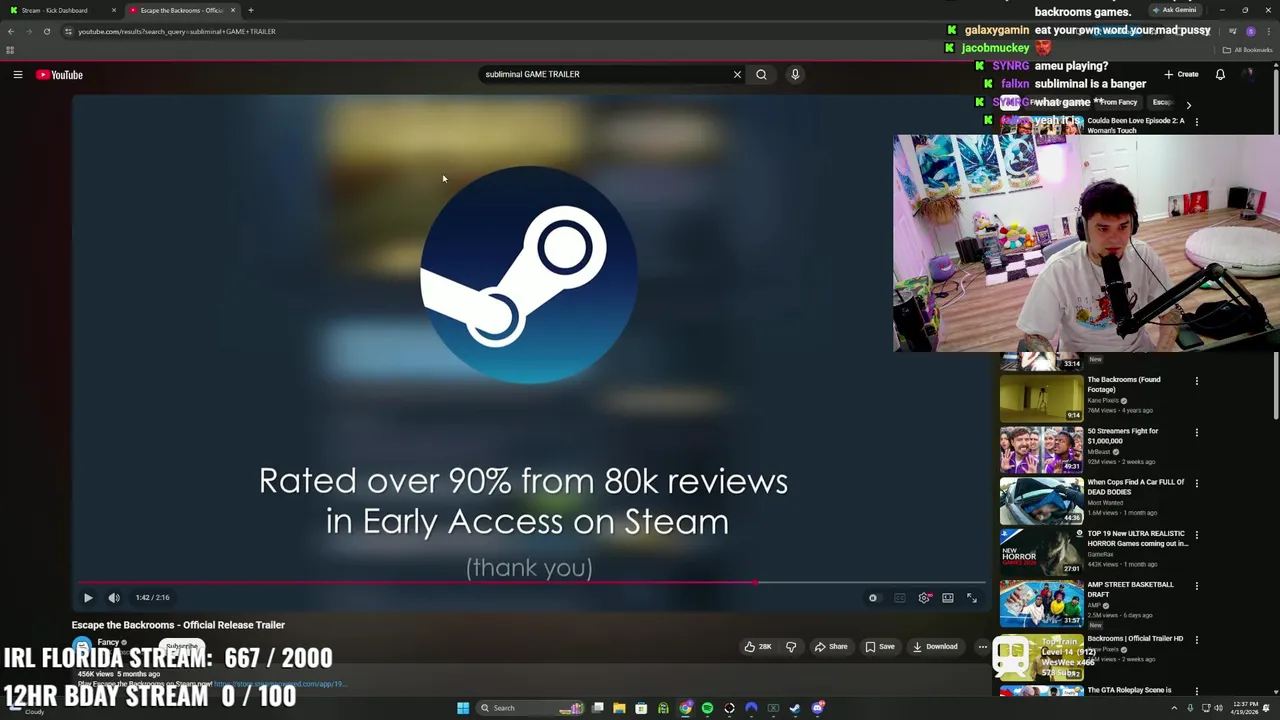This screenshot has height=720, width=1280.
Task: Open Steam from the taskbar
Action: (x=795, y=708)
